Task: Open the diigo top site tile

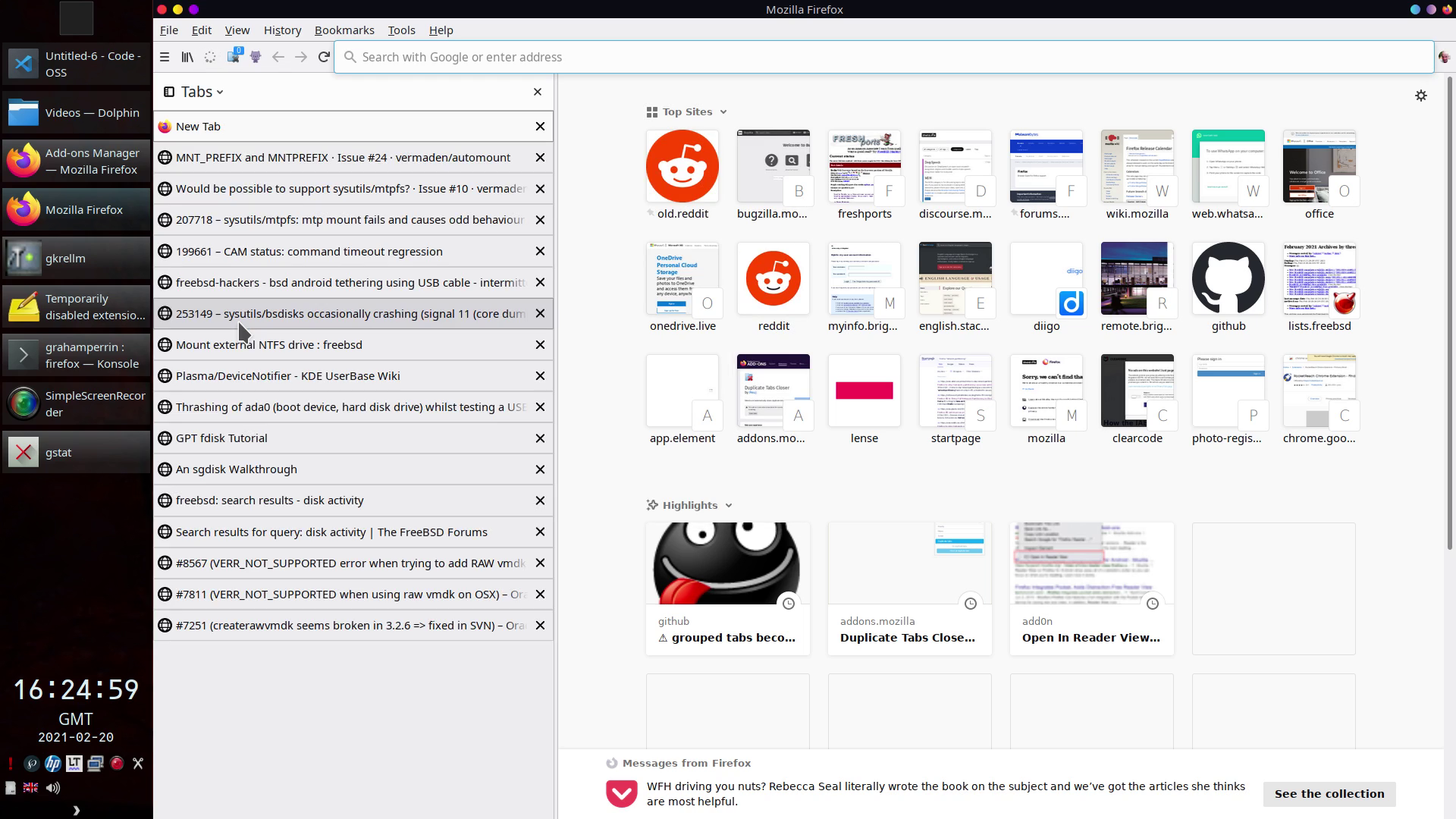Action: click(x=1046, y=287)
